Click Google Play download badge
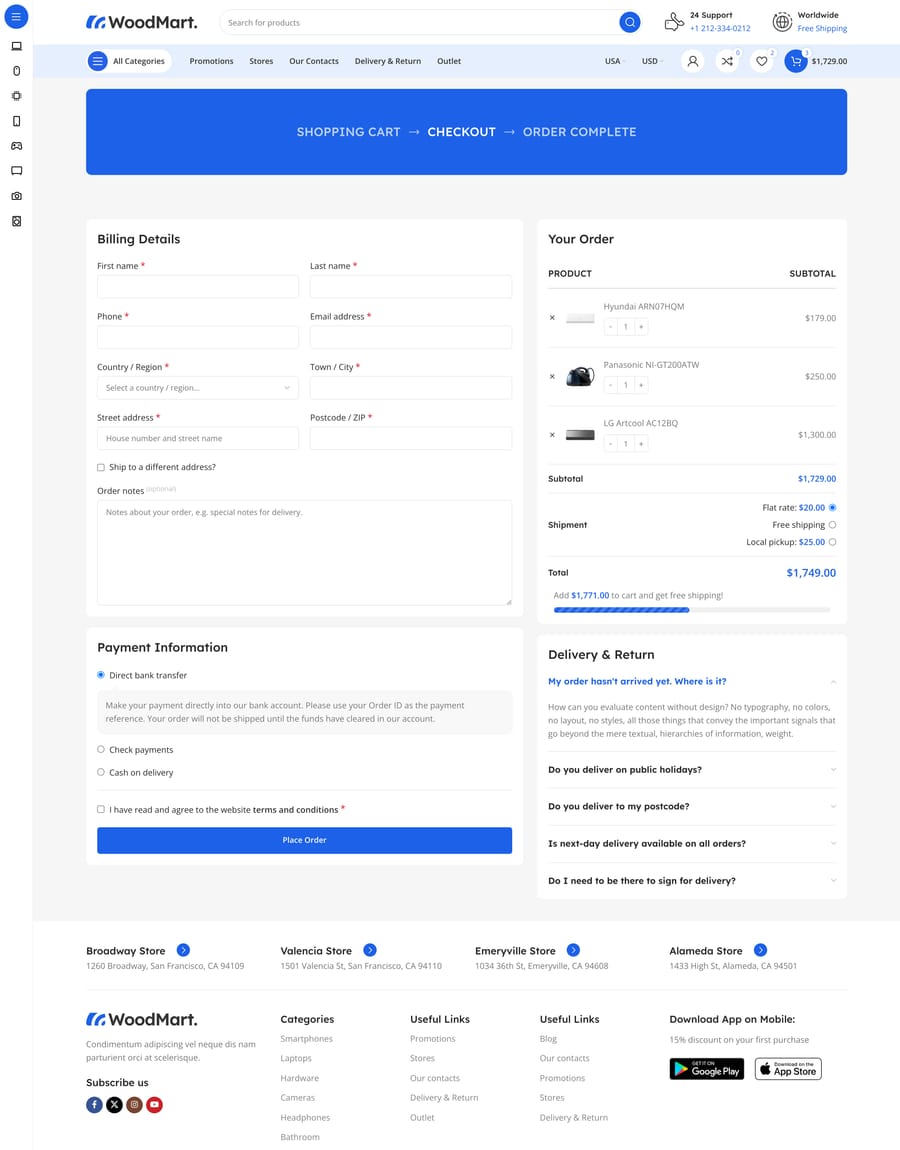The width and height of the screenshot is (900, 1150). (x=706, y=1069)
